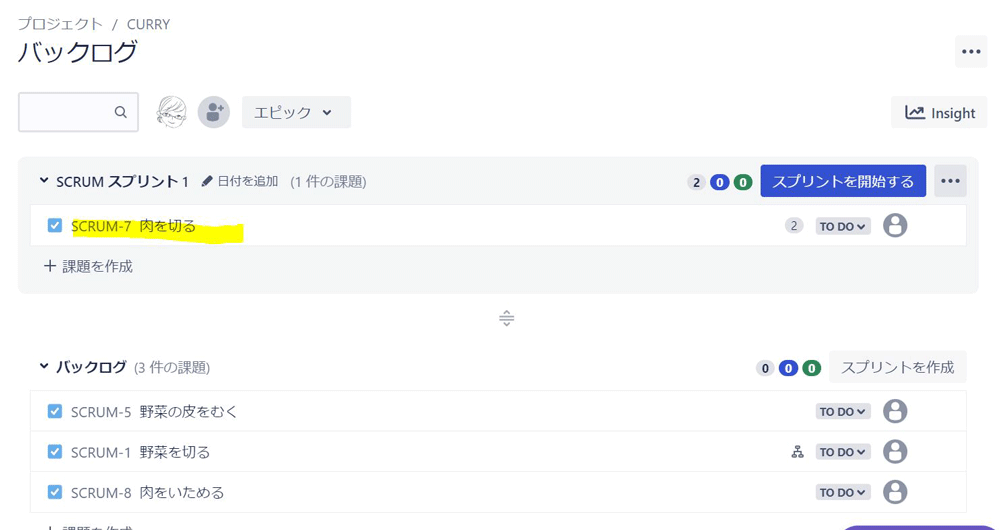Open the page more-actions ellipsis menu
The image size is (1000, 530).
(971, 52)
